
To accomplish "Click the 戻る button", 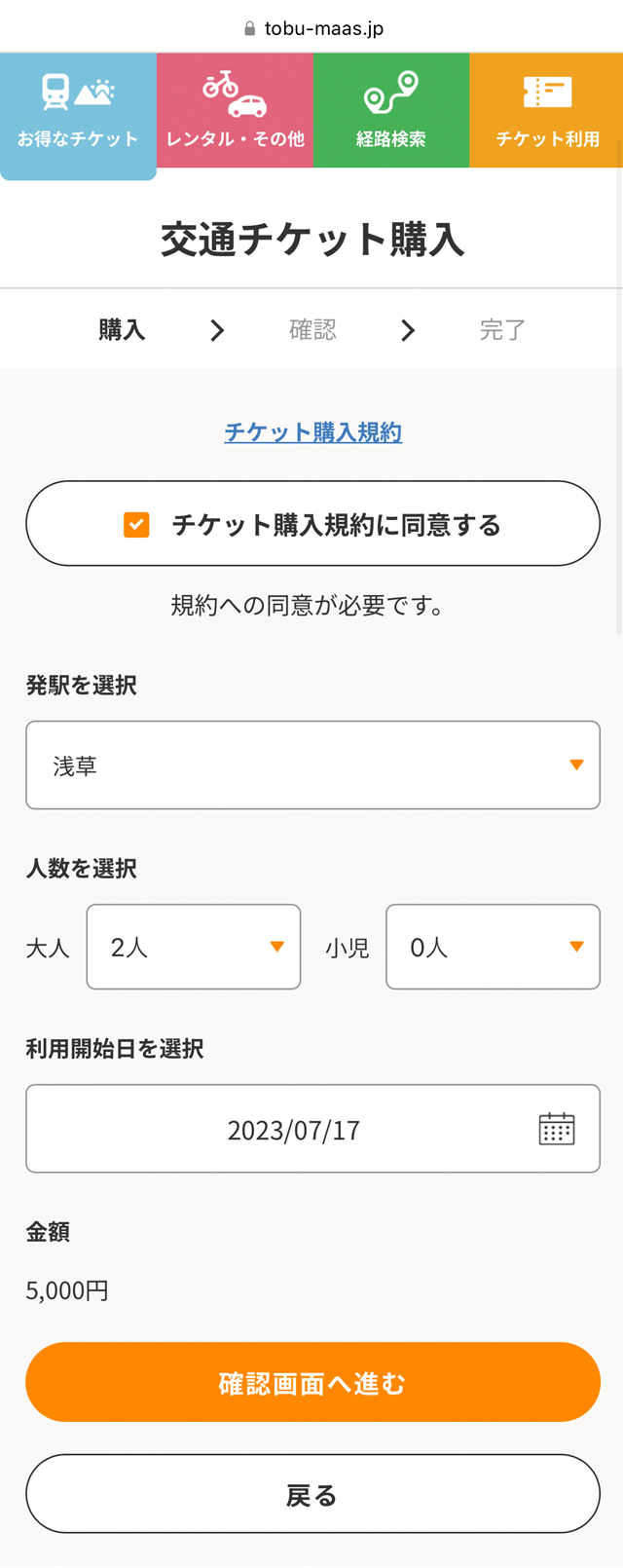I will click(x=312, y=1494).
